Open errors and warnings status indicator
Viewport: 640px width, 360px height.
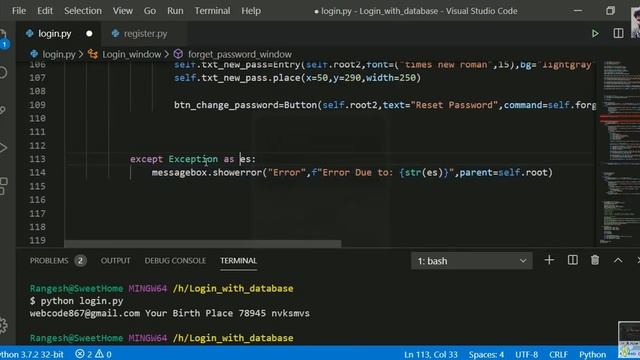(x=93, y=354)
